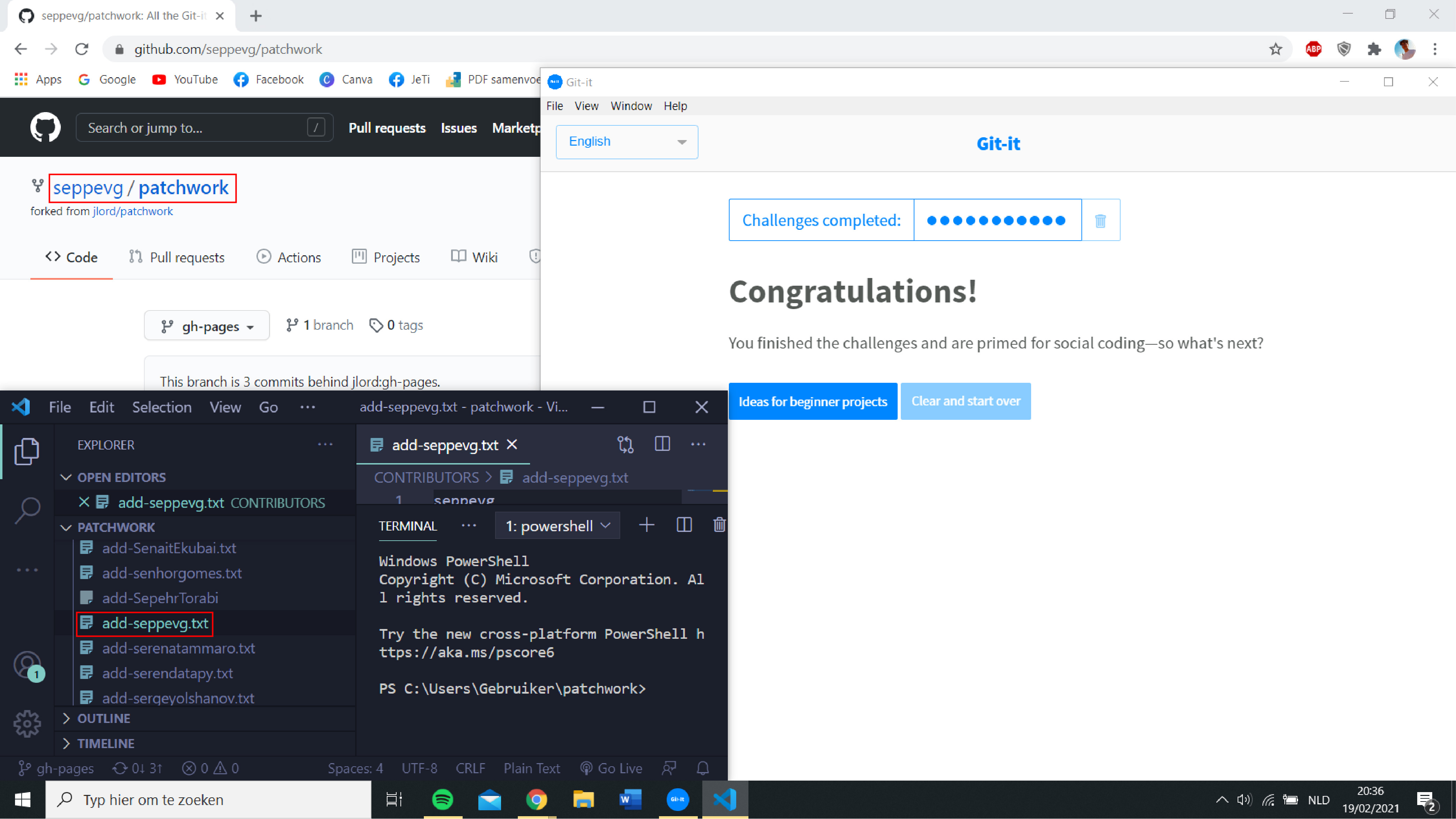Open VS Code Explorer activity icon
This screenshot has width=1456, height=819.
[x=27, y=451]
